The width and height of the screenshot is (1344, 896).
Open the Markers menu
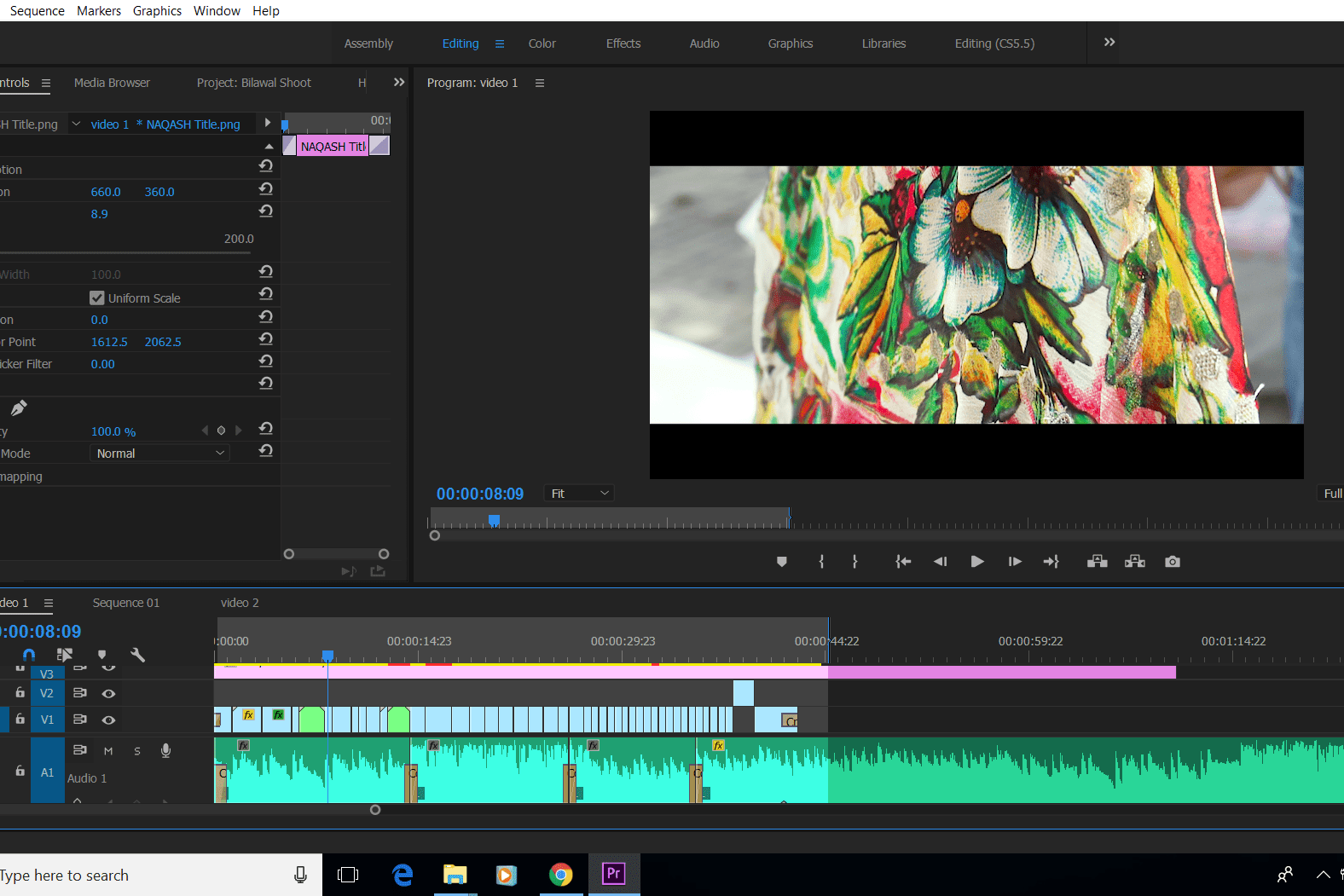(x=99, y=11)
